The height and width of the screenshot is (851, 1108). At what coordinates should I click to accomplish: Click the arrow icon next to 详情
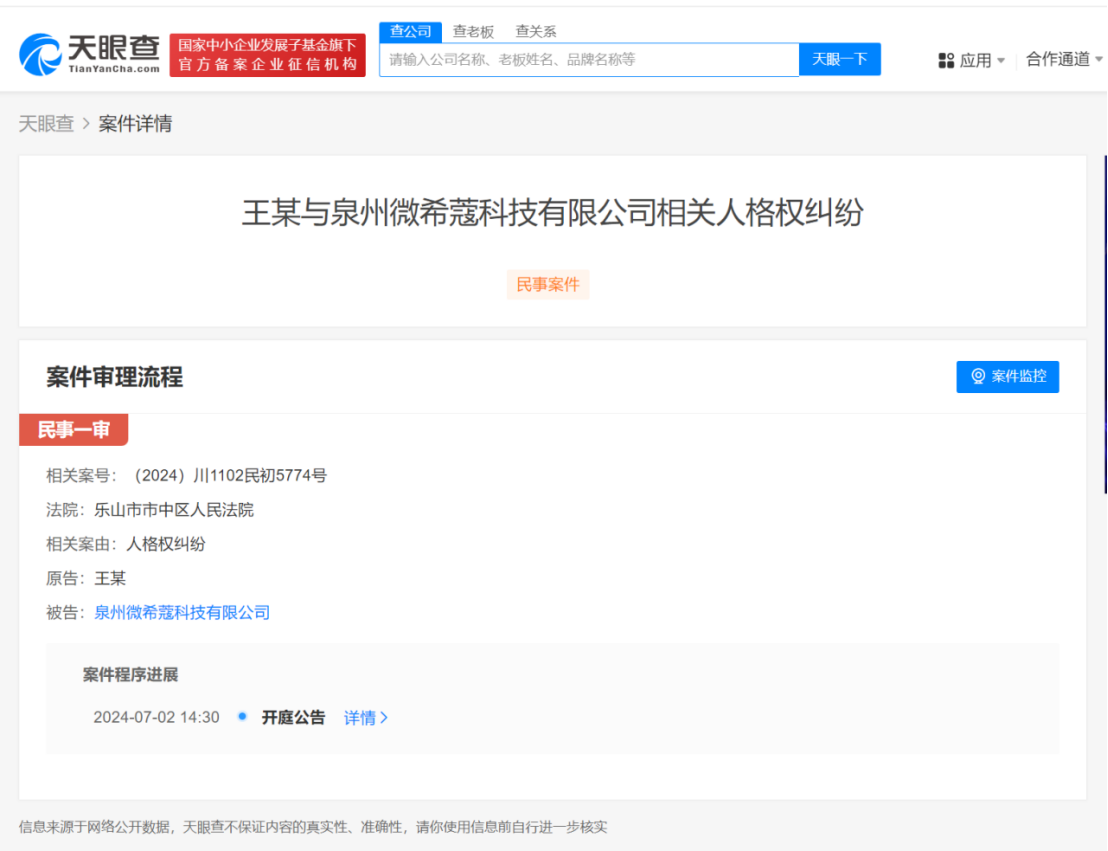point(385,717)
